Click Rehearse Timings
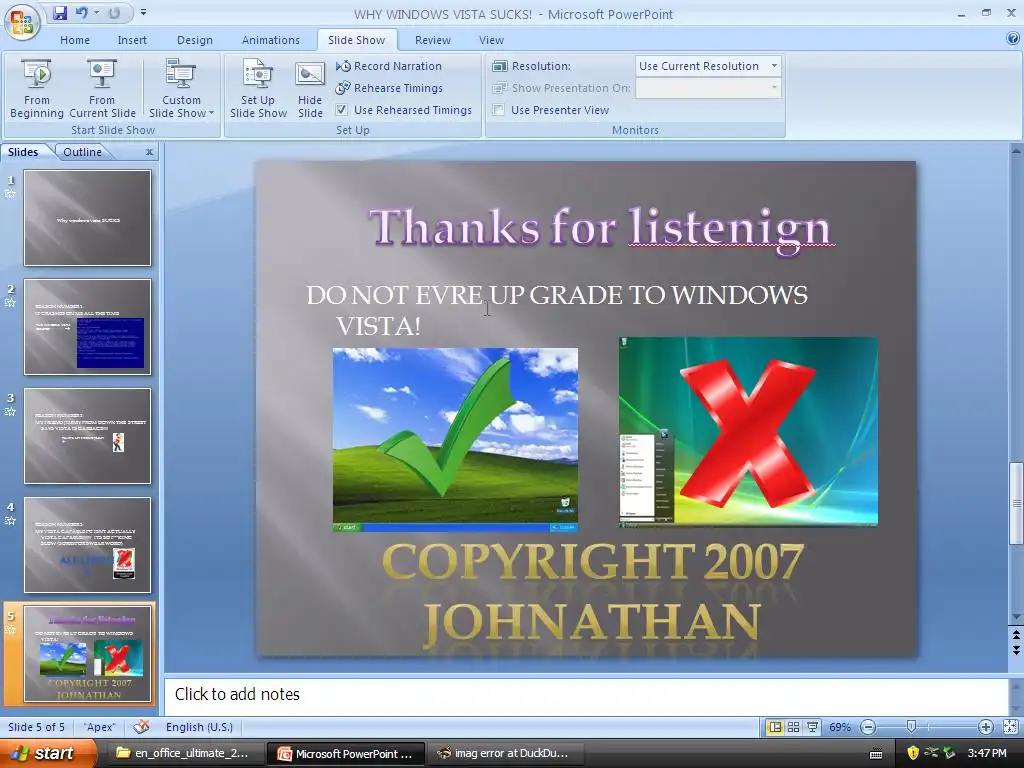 (389, 88)
